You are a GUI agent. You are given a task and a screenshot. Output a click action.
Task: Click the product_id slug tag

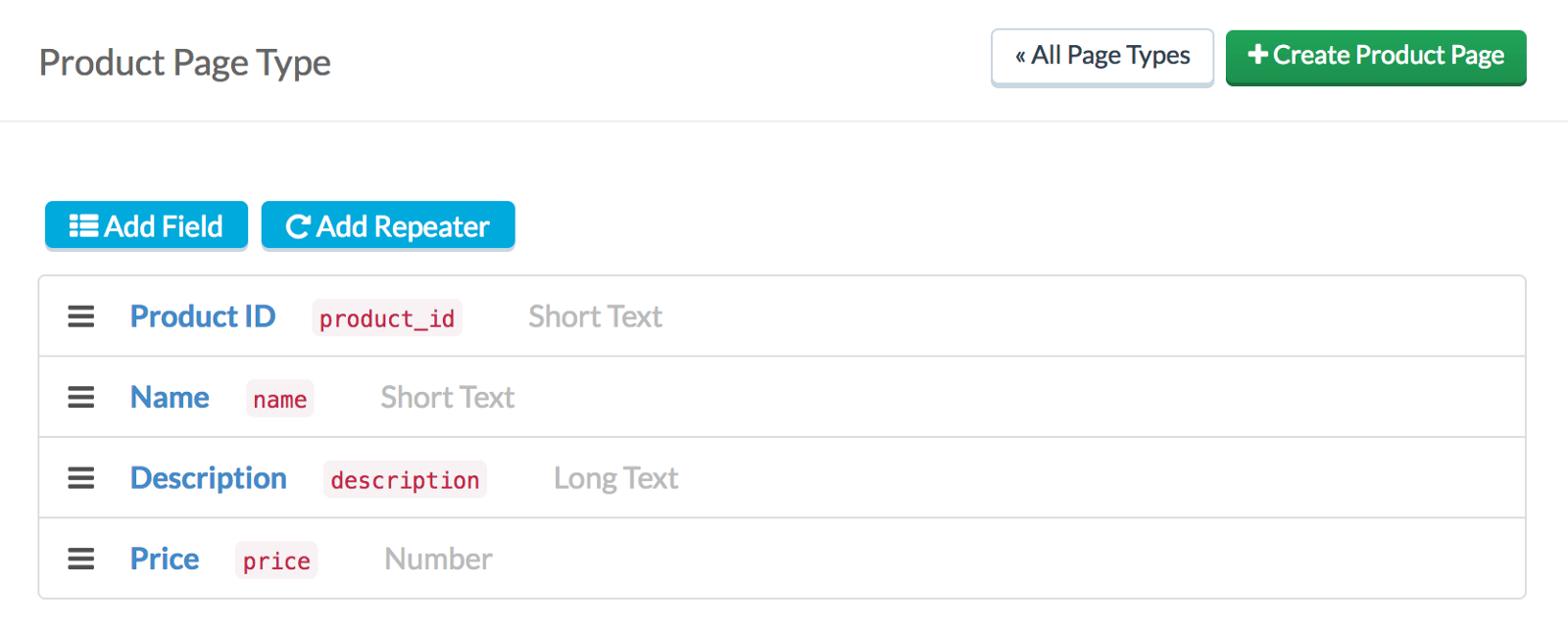(387, 318)
